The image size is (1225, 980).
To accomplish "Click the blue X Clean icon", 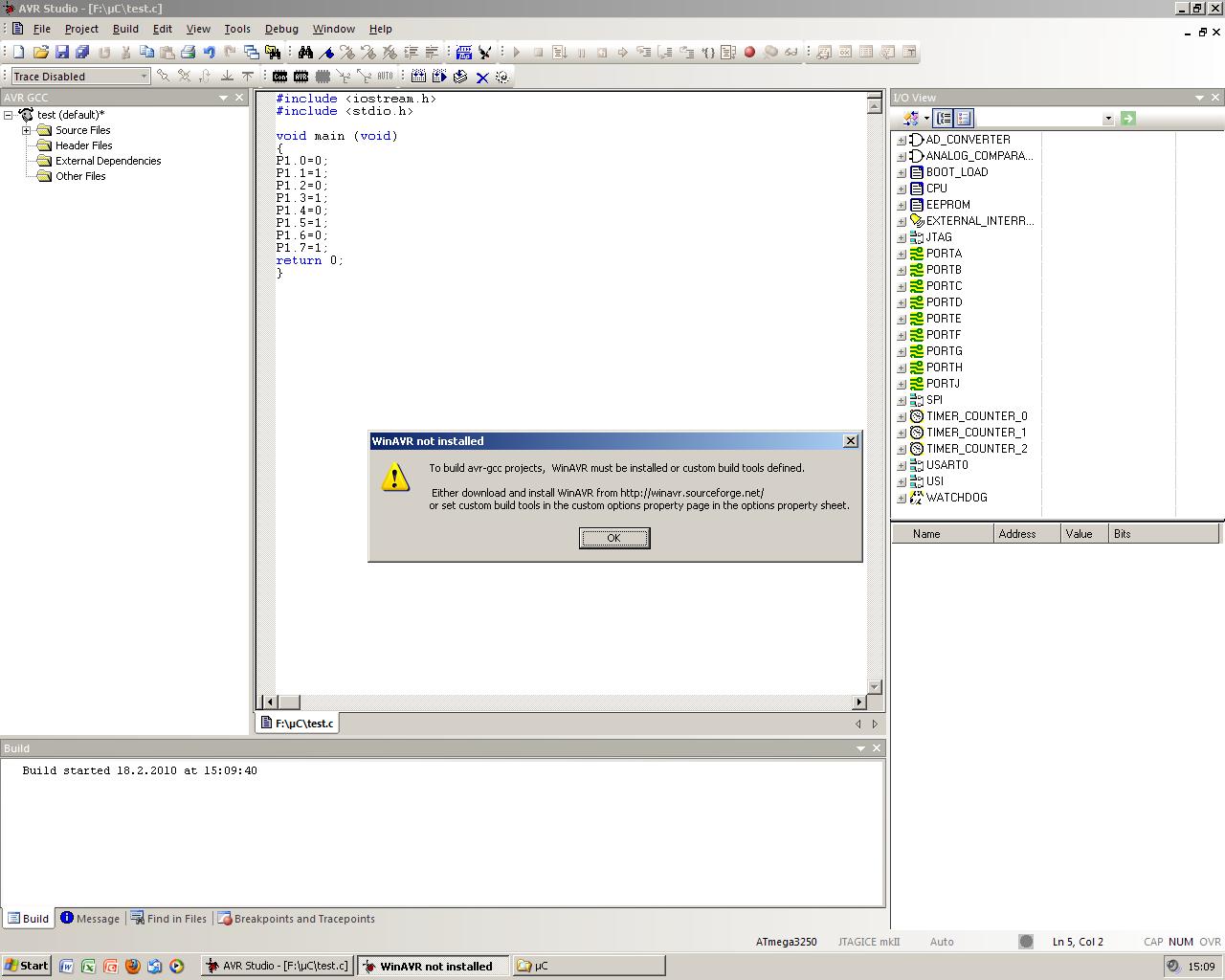I will click(482, 78).
